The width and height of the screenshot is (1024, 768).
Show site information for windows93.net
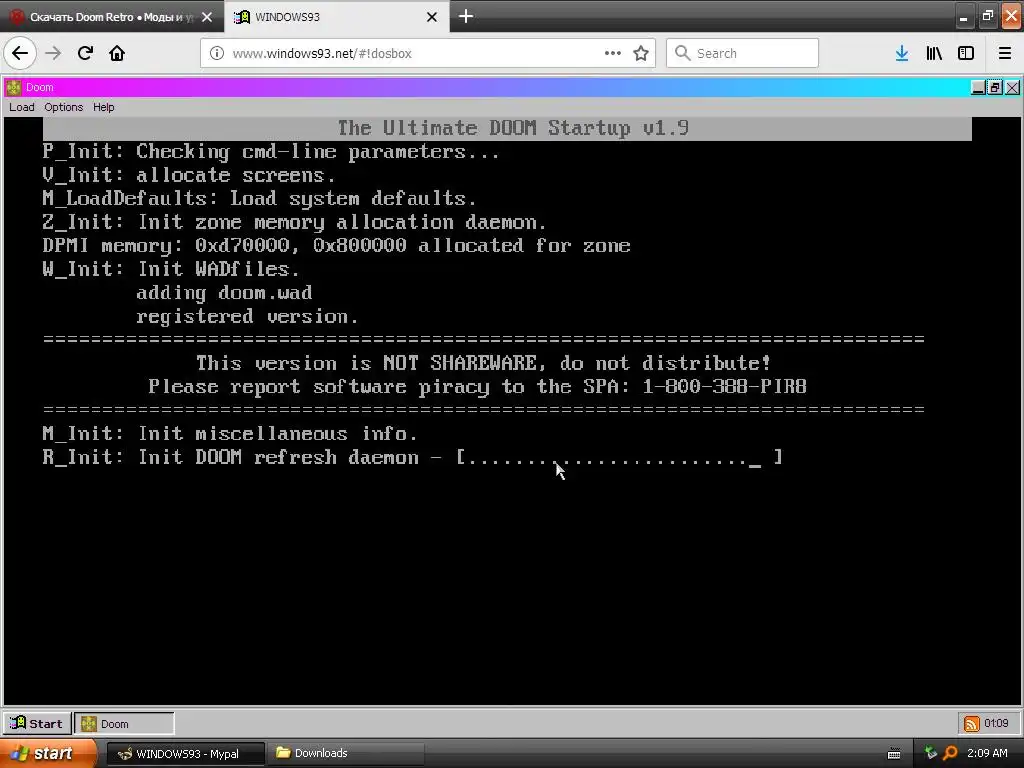coord(216,53)
